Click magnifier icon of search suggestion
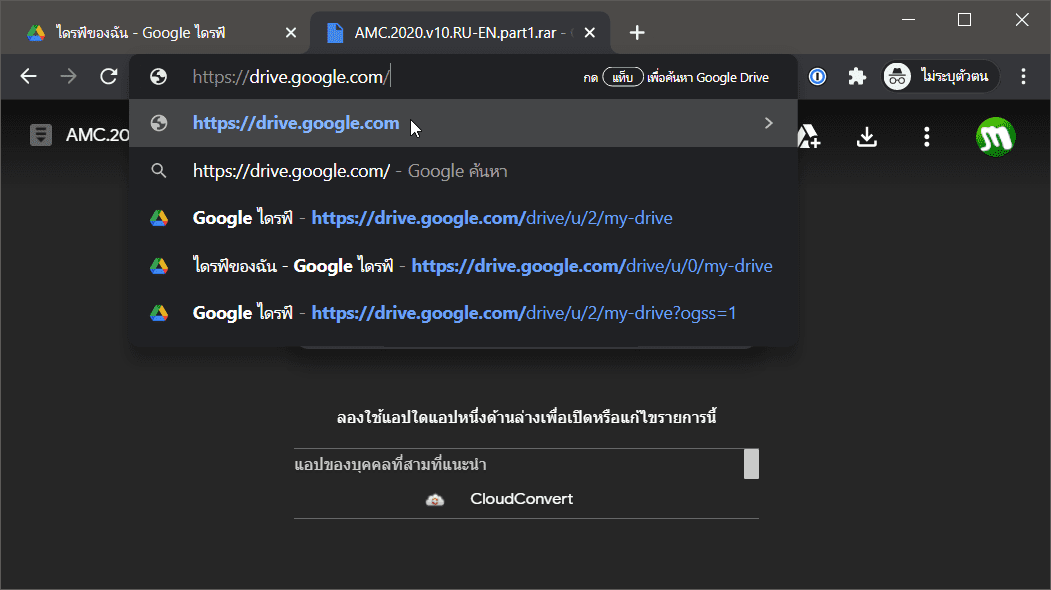This screenshot has height=590, width=1051. 159,171
